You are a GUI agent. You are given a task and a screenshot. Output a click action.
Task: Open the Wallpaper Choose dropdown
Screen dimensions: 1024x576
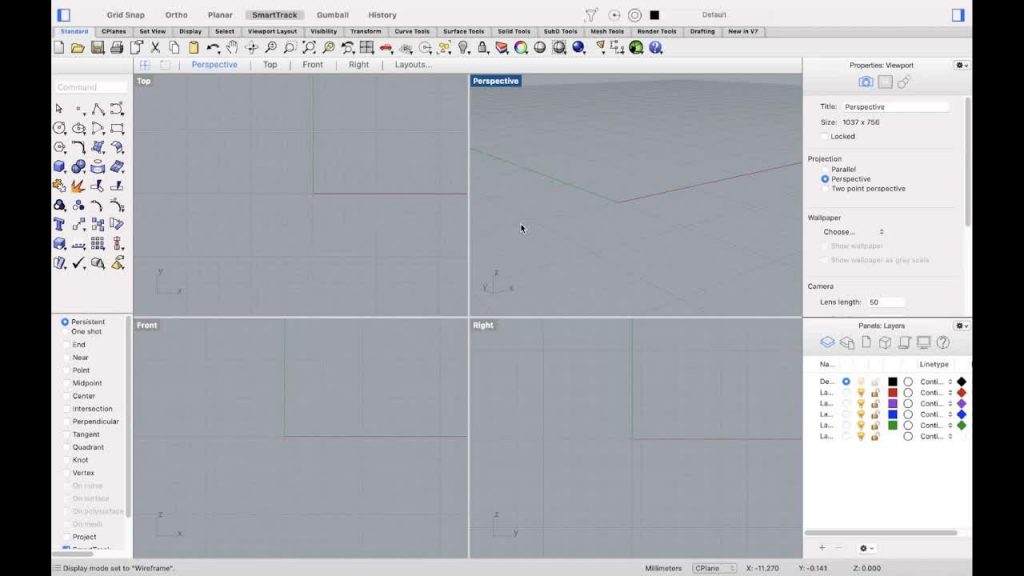point(853,232)
